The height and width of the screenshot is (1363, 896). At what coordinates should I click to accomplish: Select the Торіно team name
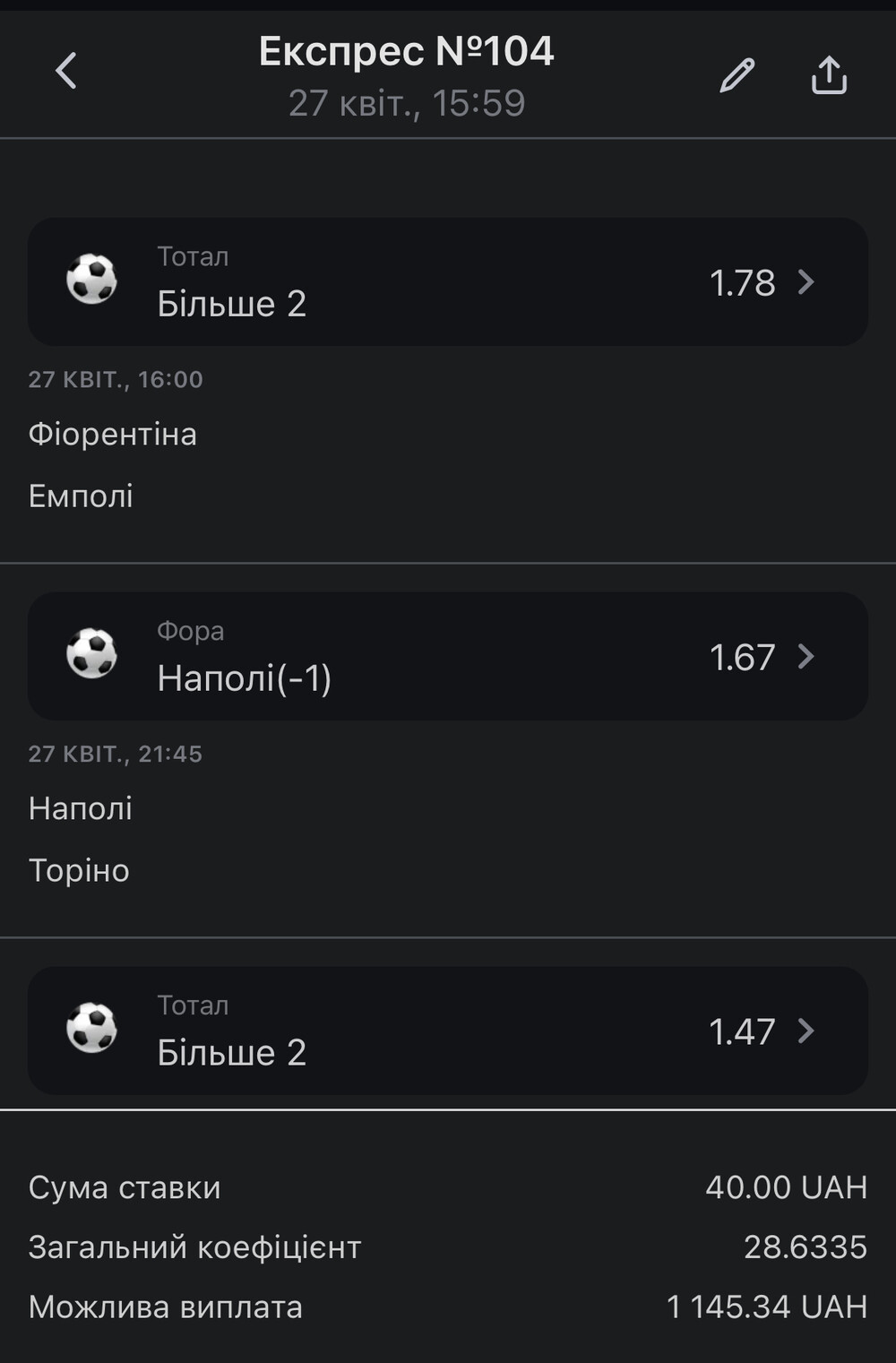click(x=79, y=870)
